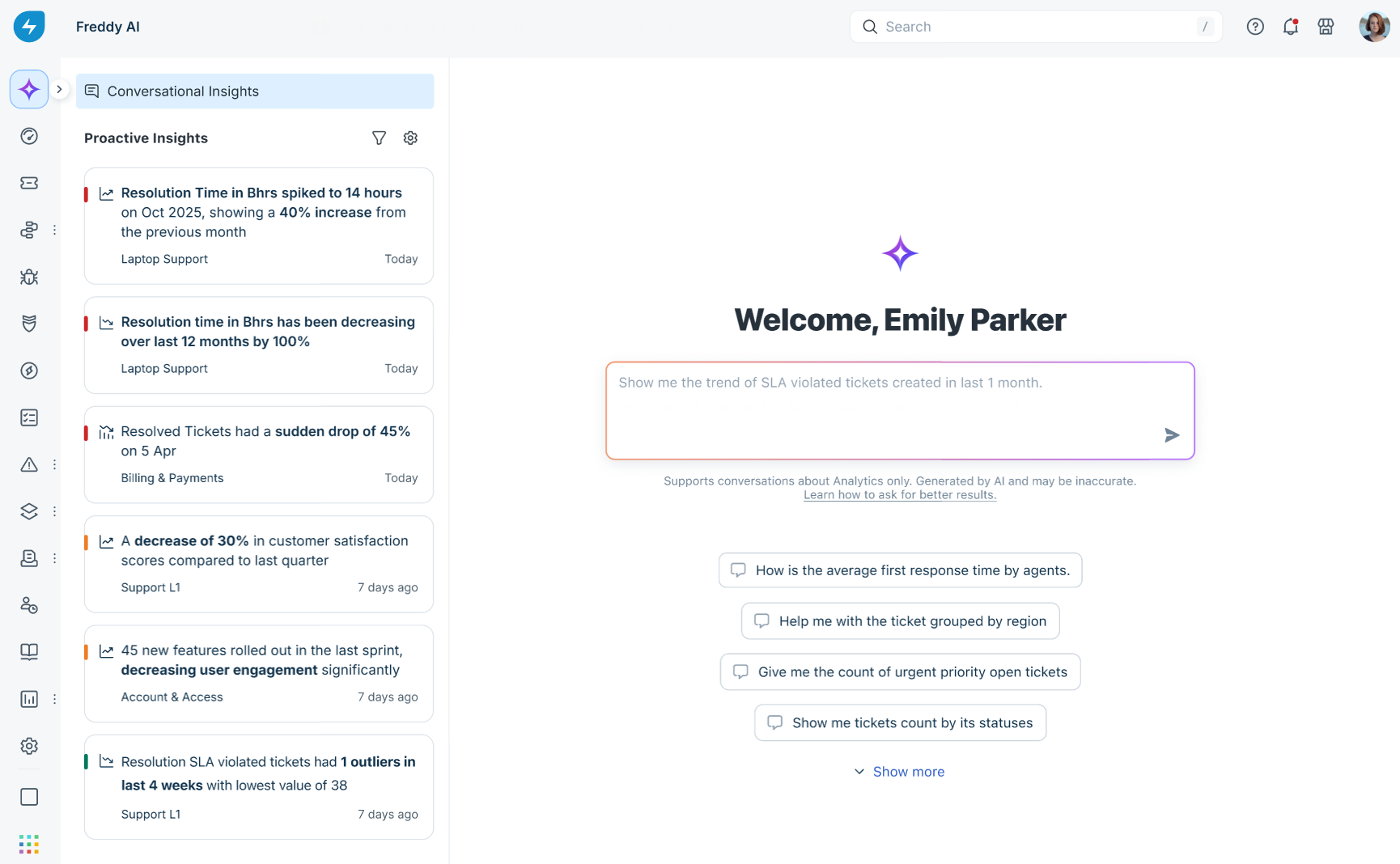Open the Resolution time decreasing by 100% insight
The image size is (1400, 864).
259,345
